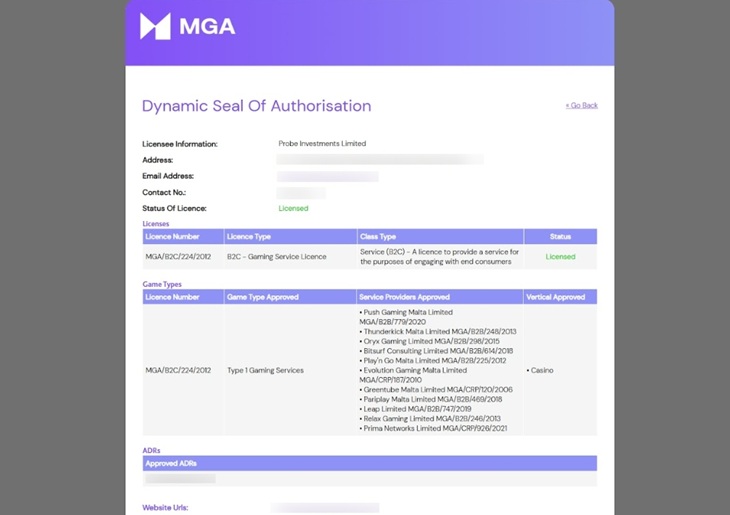This screenshot has width=730, height=515.
Task: Click the Probe Investments Limited licensee name
Action: click(322, 143)
